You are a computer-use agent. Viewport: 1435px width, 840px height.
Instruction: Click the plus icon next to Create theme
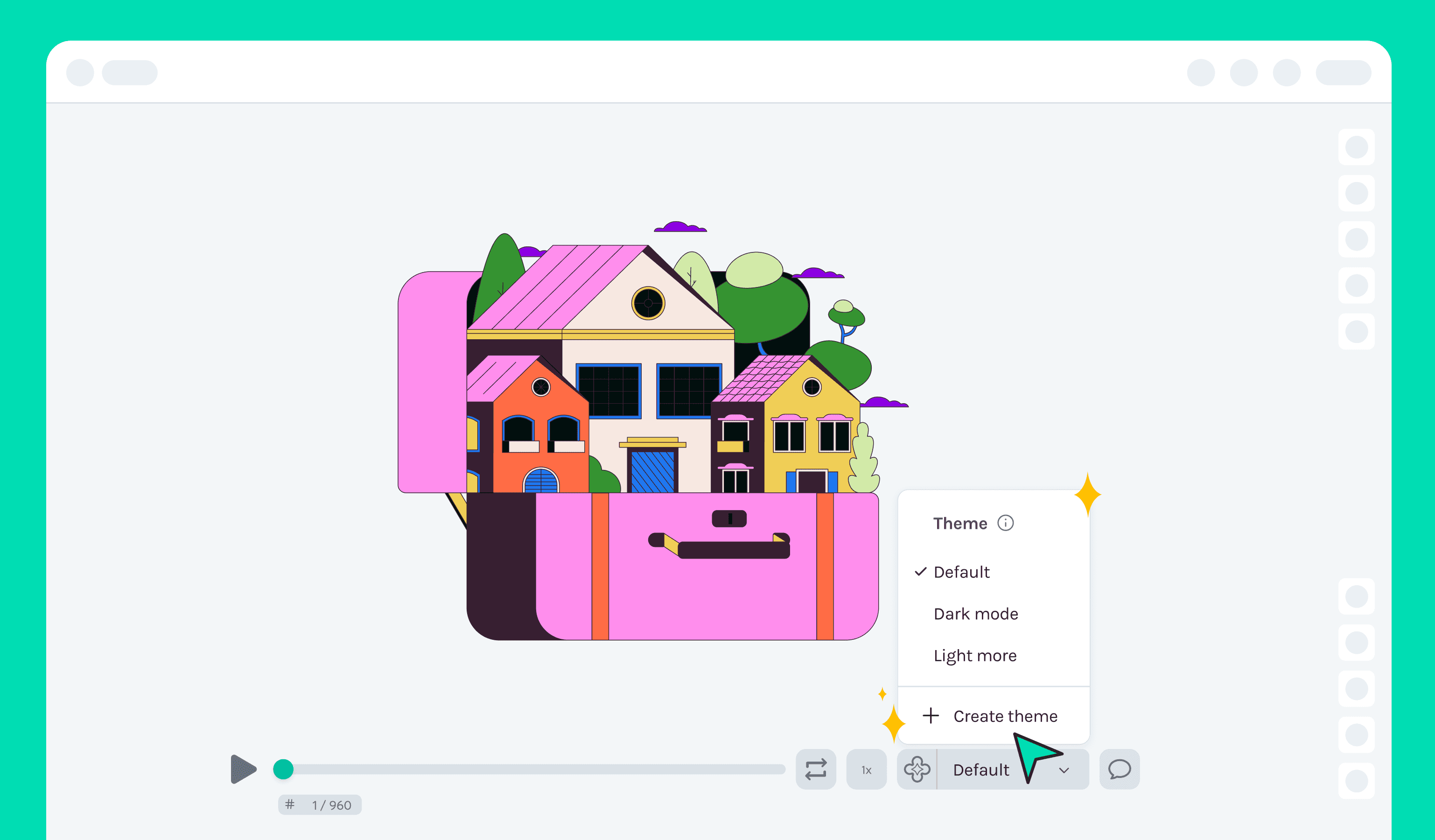pyautogui.click(x=931, y=716)
